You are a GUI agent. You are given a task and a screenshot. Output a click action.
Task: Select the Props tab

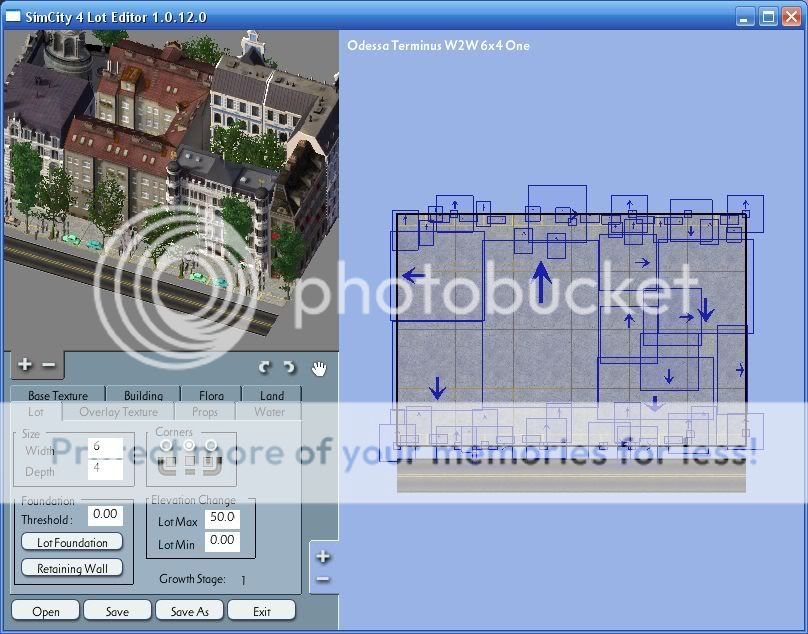tap(205, 412)
